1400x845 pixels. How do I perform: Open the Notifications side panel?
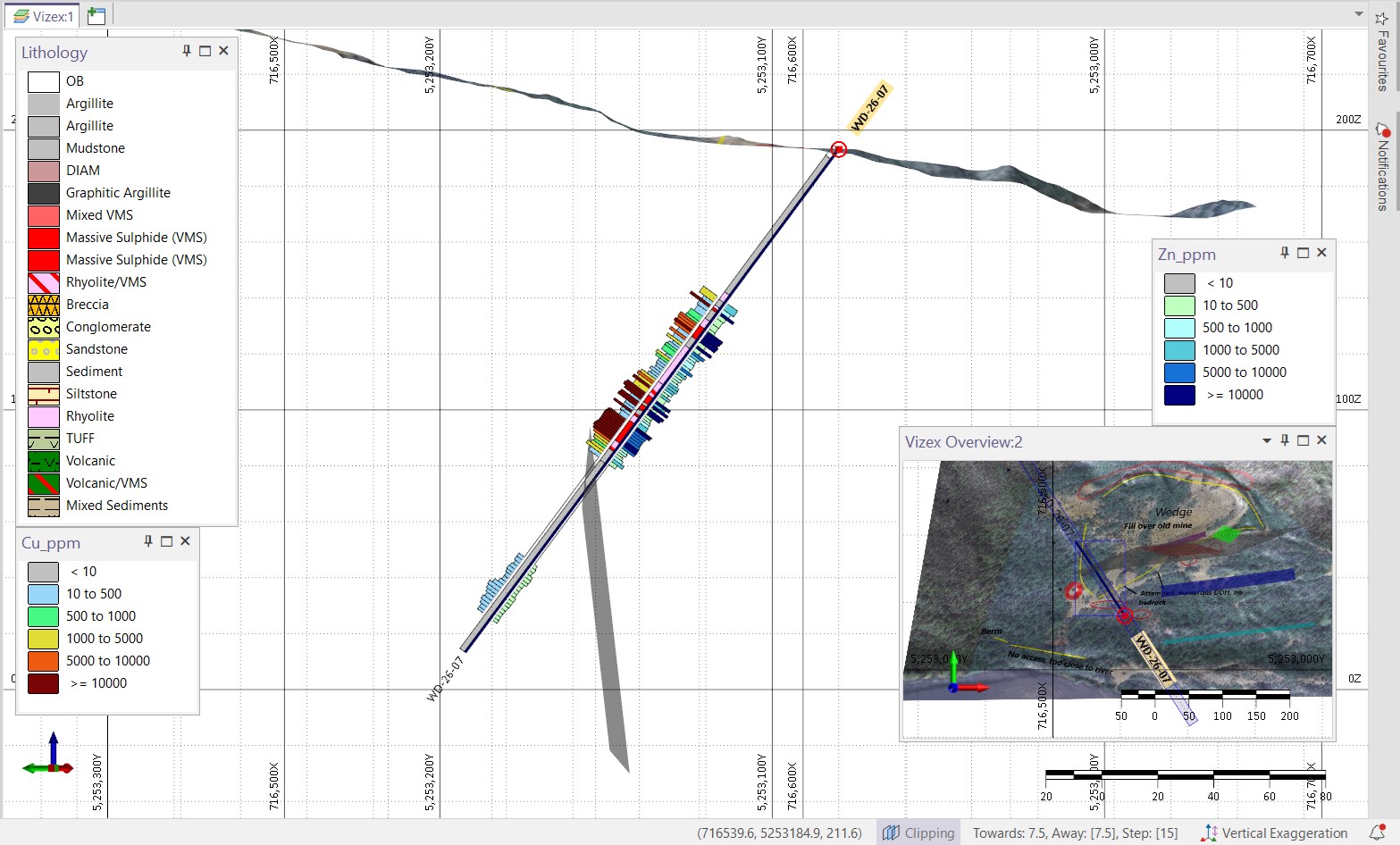[1383, 167]
